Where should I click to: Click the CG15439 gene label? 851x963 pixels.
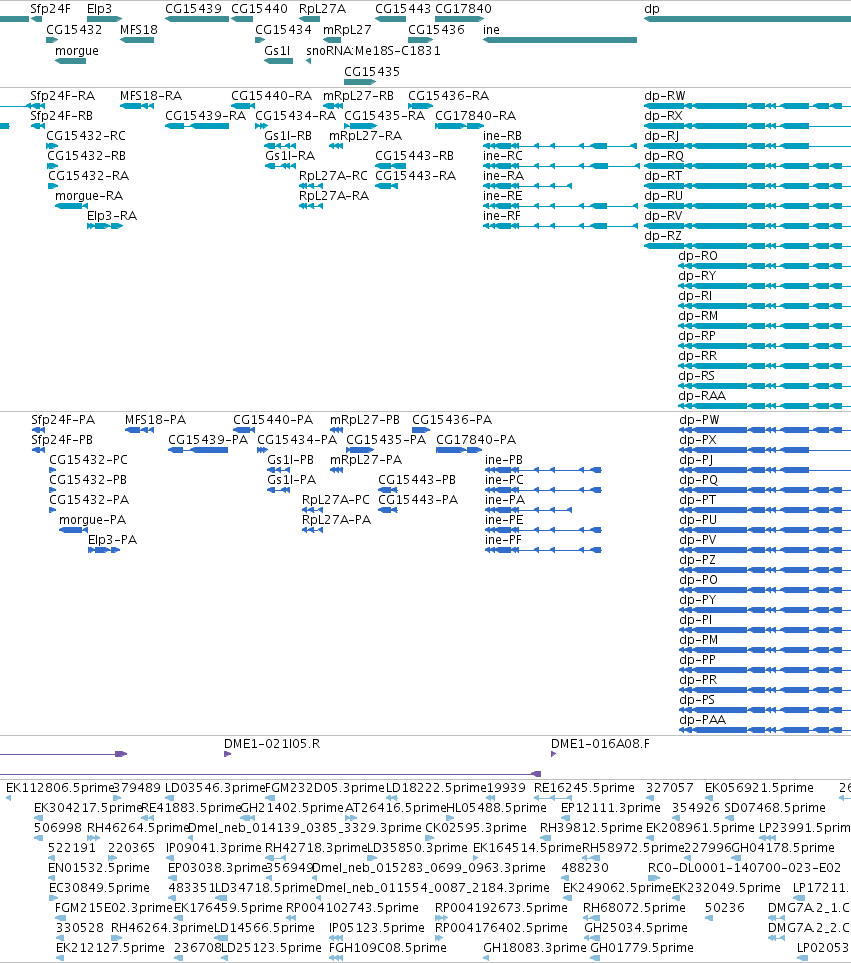tap(193, 9)
